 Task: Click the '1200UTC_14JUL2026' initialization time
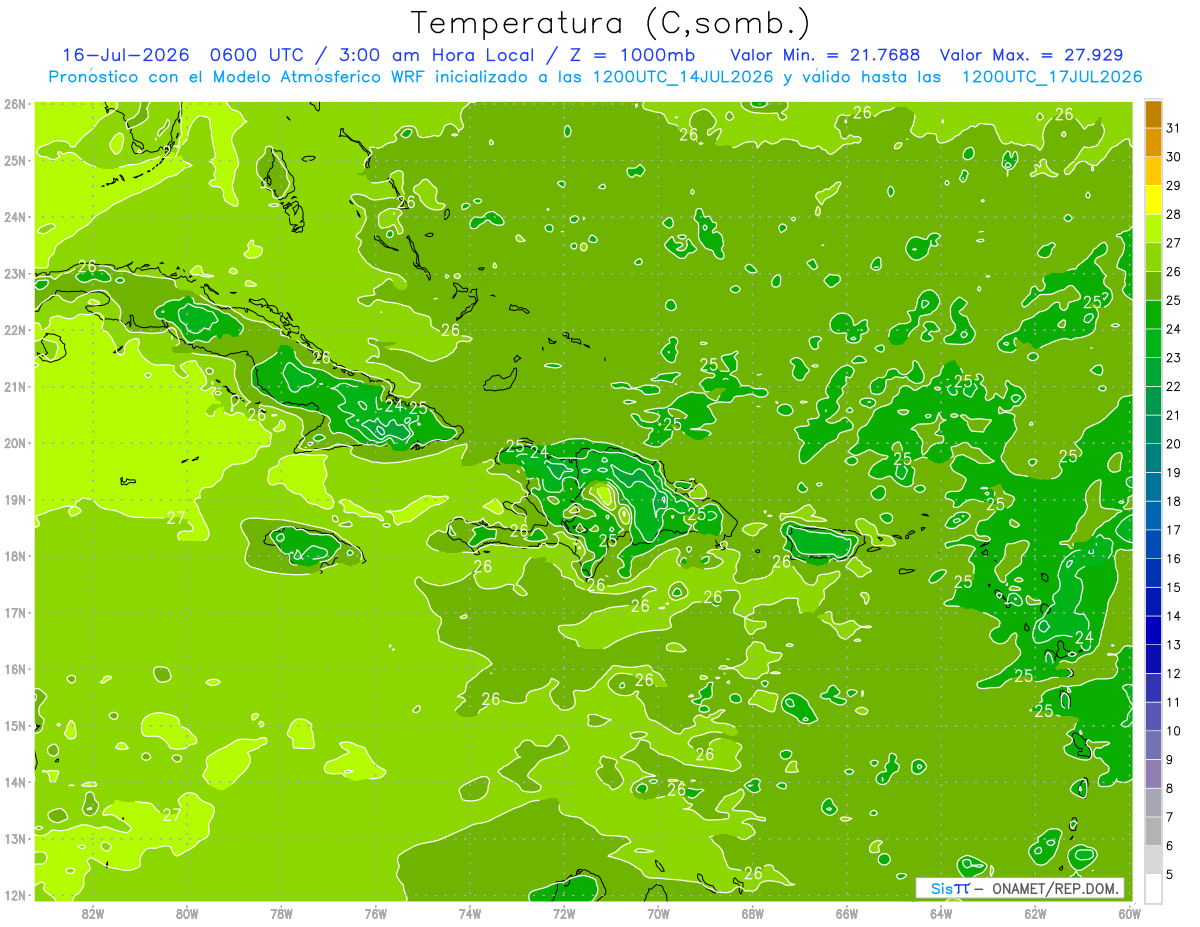(683, 77)
